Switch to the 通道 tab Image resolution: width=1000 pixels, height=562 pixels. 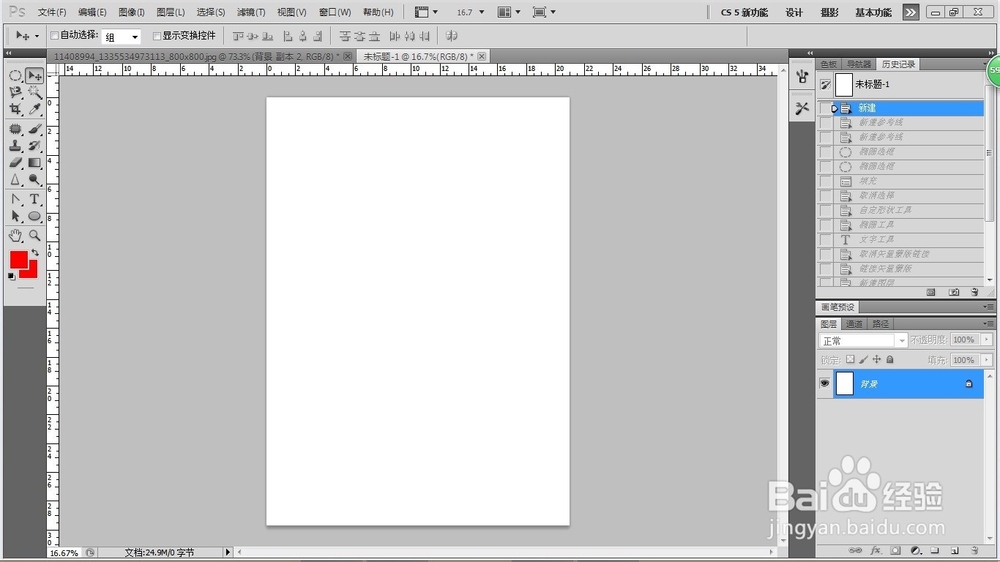point(854,324)
